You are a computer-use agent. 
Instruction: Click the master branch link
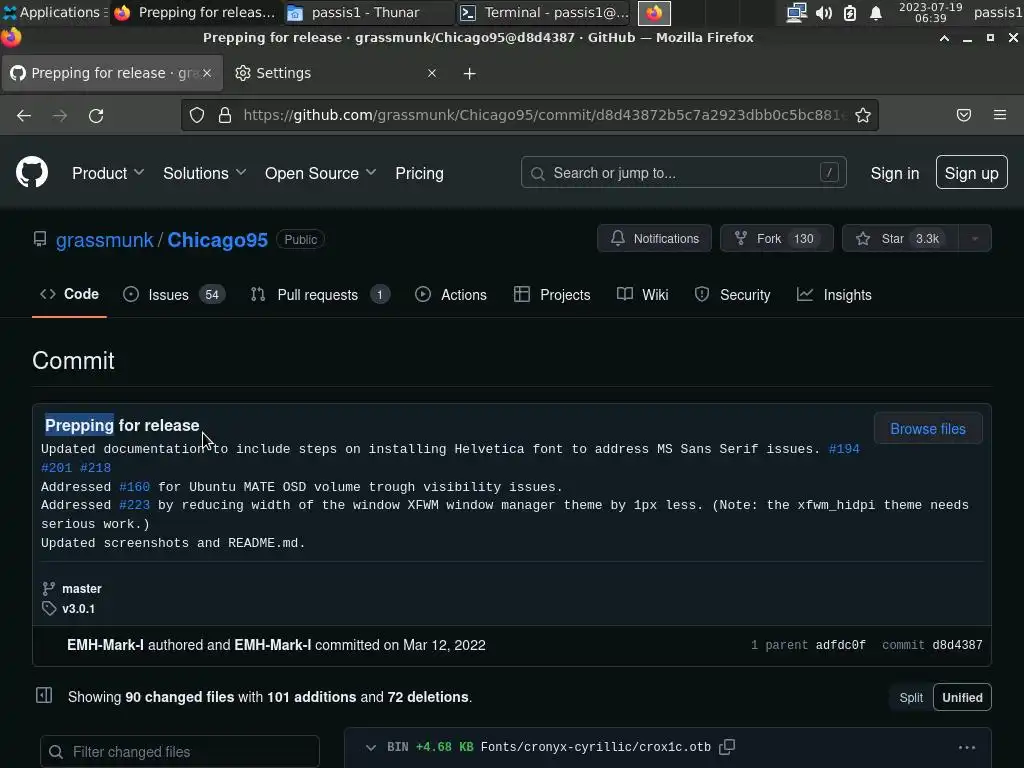(82, 588)
